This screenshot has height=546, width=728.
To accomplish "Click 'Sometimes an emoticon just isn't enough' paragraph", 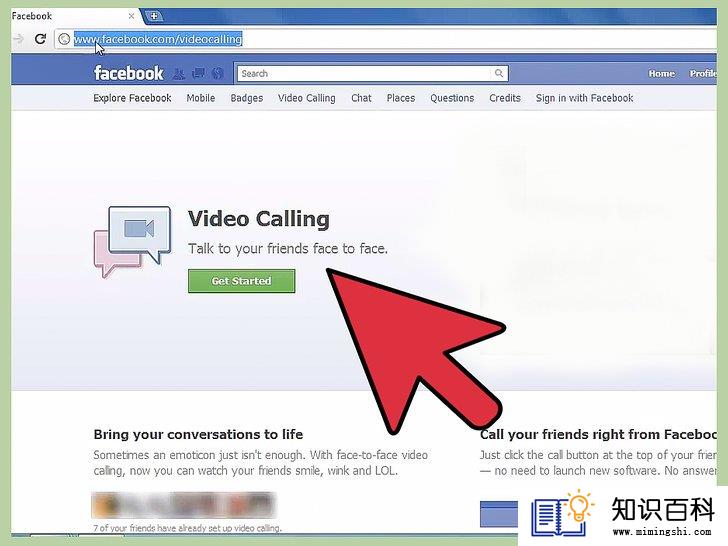I will tap(260, 463).
